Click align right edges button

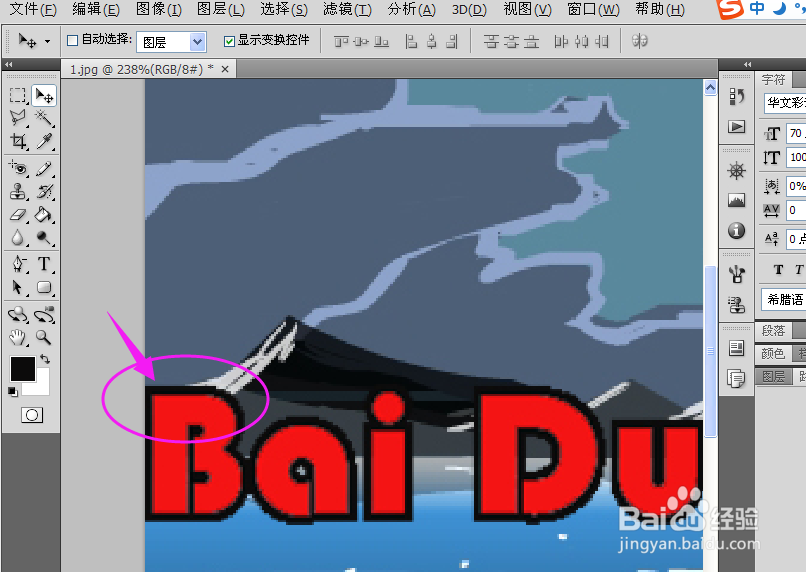[x=452, y=41]
